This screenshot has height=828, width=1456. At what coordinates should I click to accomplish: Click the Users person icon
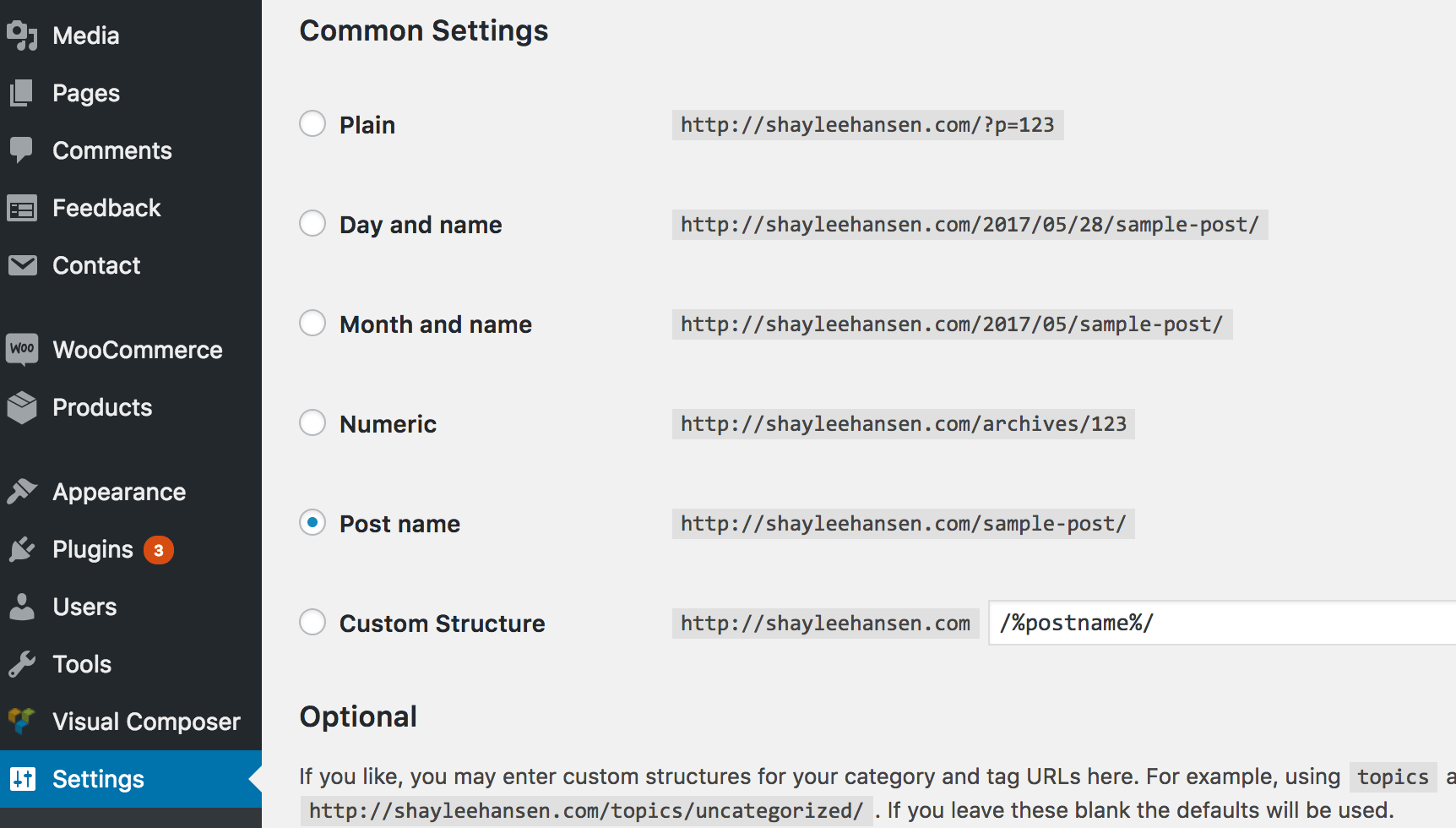(22, 607)
